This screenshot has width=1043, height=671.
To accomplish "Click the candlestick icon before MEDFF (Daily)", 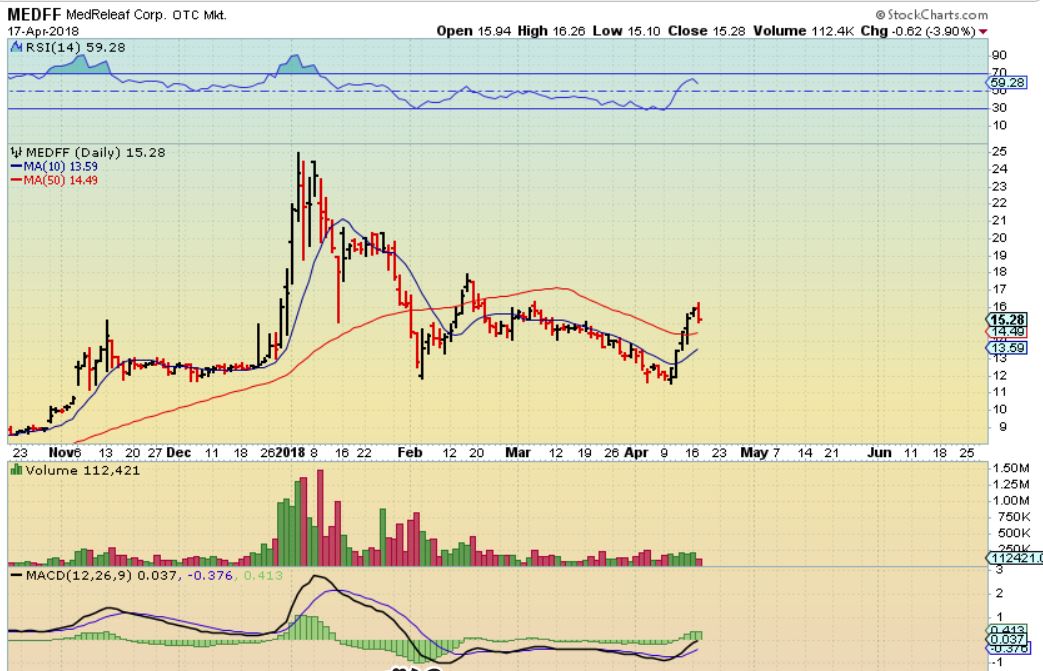I will pos(16,152).
